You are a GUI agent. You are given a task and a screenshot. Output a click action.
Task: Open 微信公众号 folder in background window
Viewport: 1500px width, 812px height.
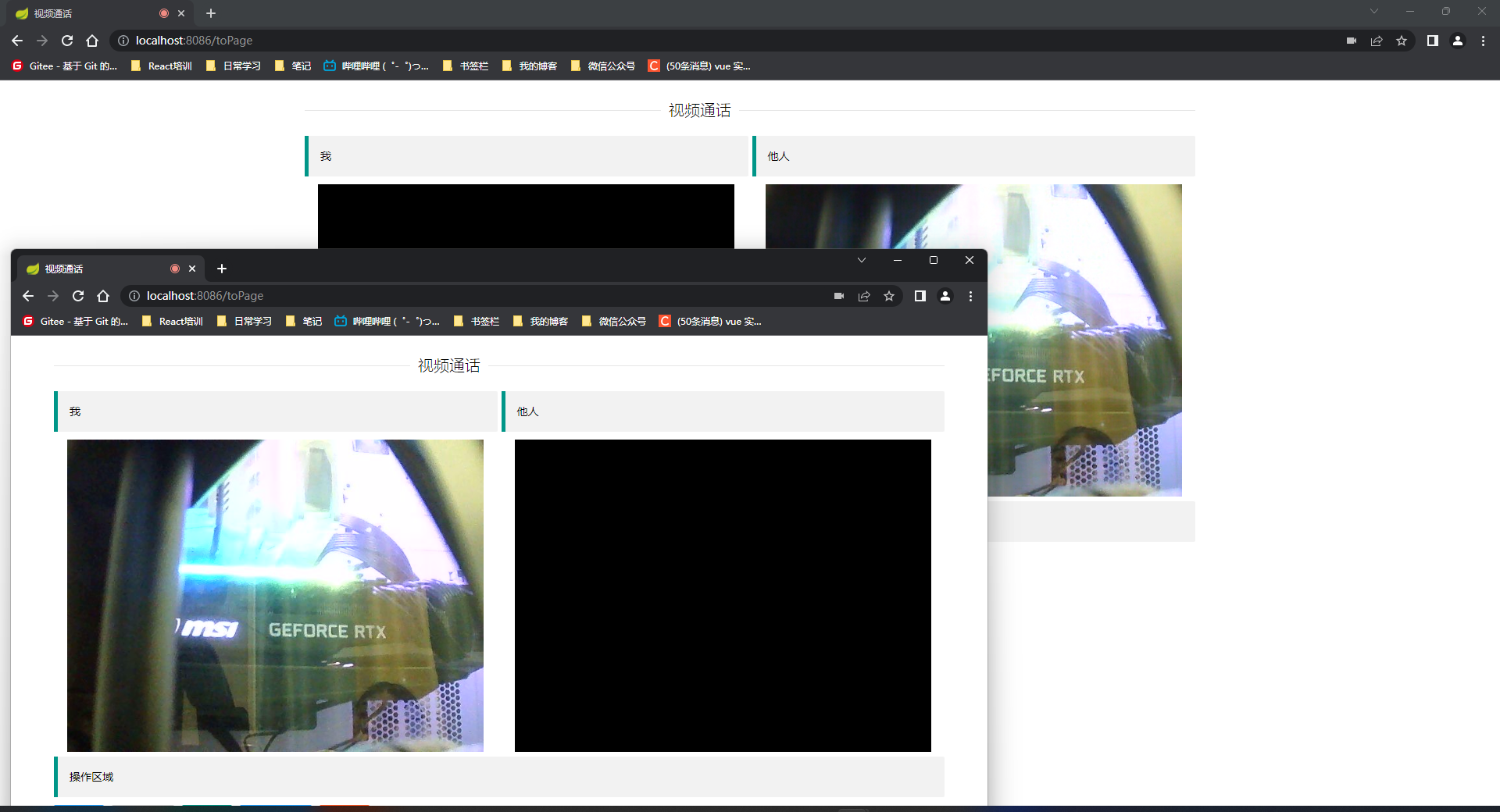[603, 66]
